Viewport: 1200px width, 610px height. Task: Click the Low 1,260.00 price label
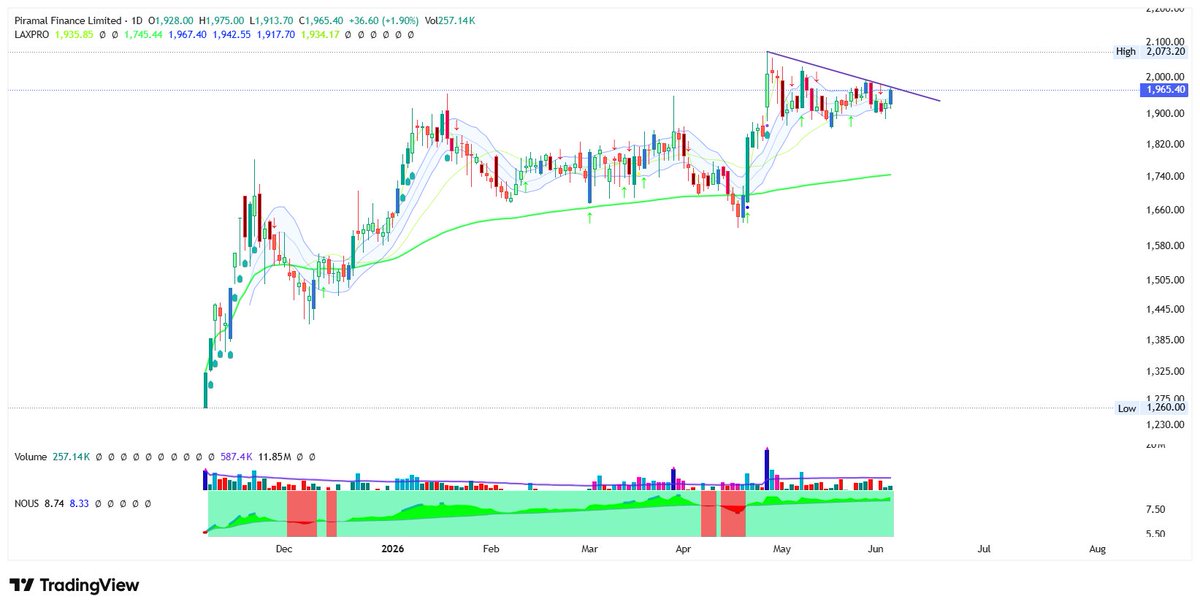tap(1152, 407)
